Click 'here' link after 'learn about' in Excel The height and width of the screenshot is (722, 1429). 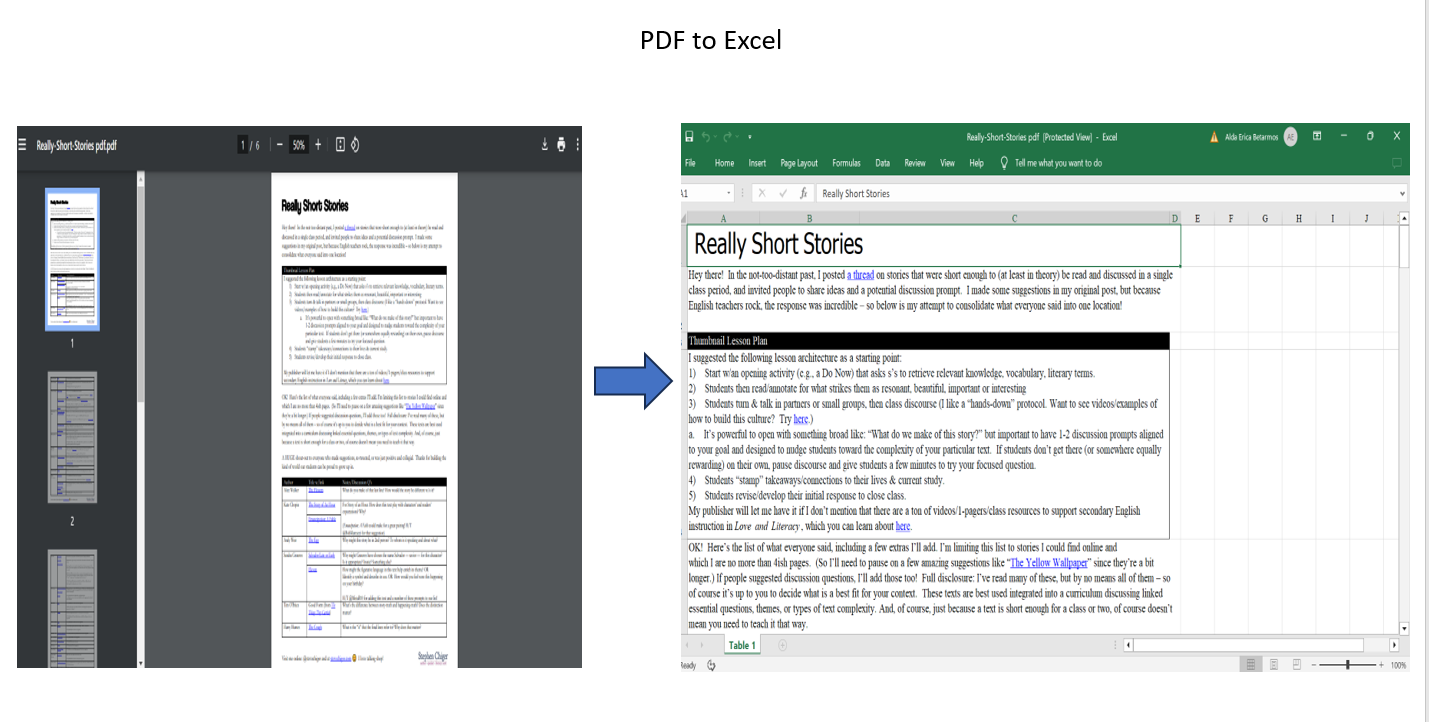(903, 526)
